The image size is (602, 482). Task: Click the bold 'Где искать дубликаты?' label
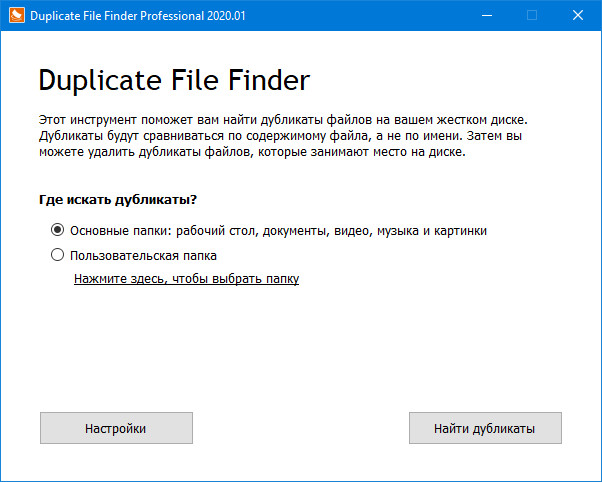[x=117, y=199]
